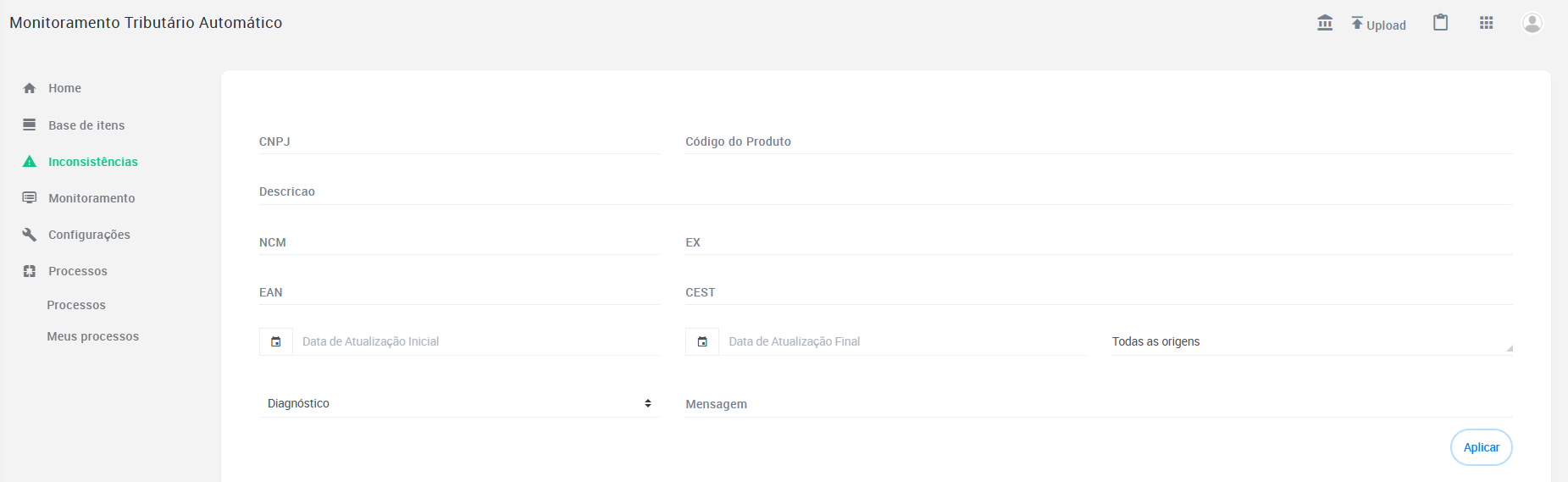Screen dimensions: 1568x482
Task: Click the bank building icon in header
Action: 1325,23
